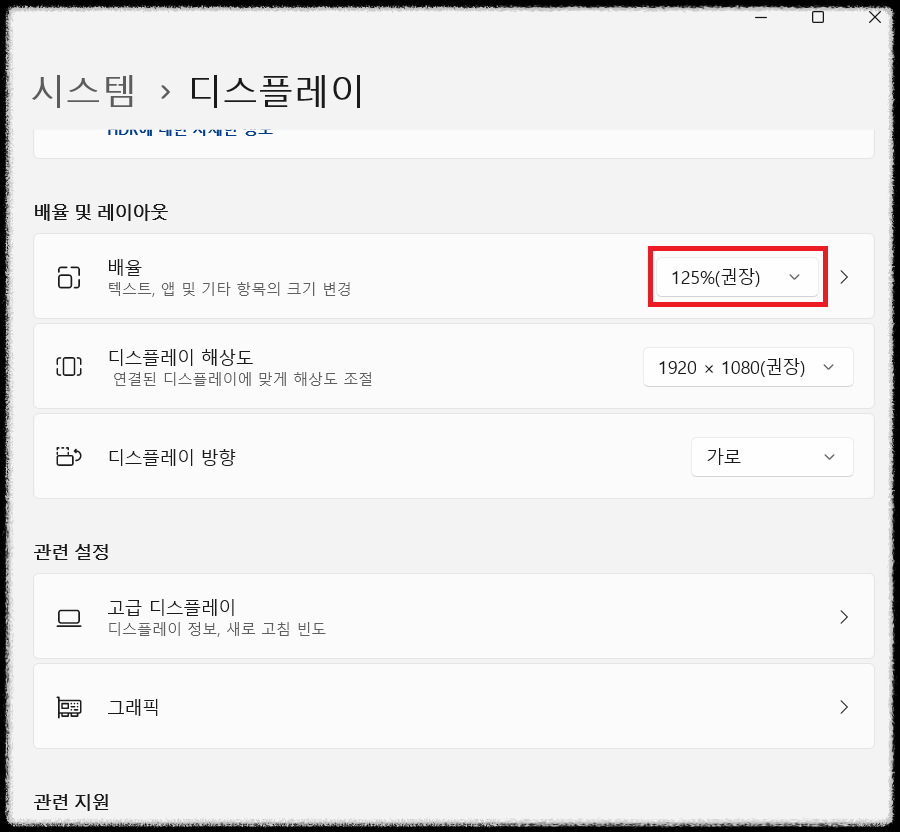Click the 배율 text label row
900x832 pixels.
click(x=127, y=267)
